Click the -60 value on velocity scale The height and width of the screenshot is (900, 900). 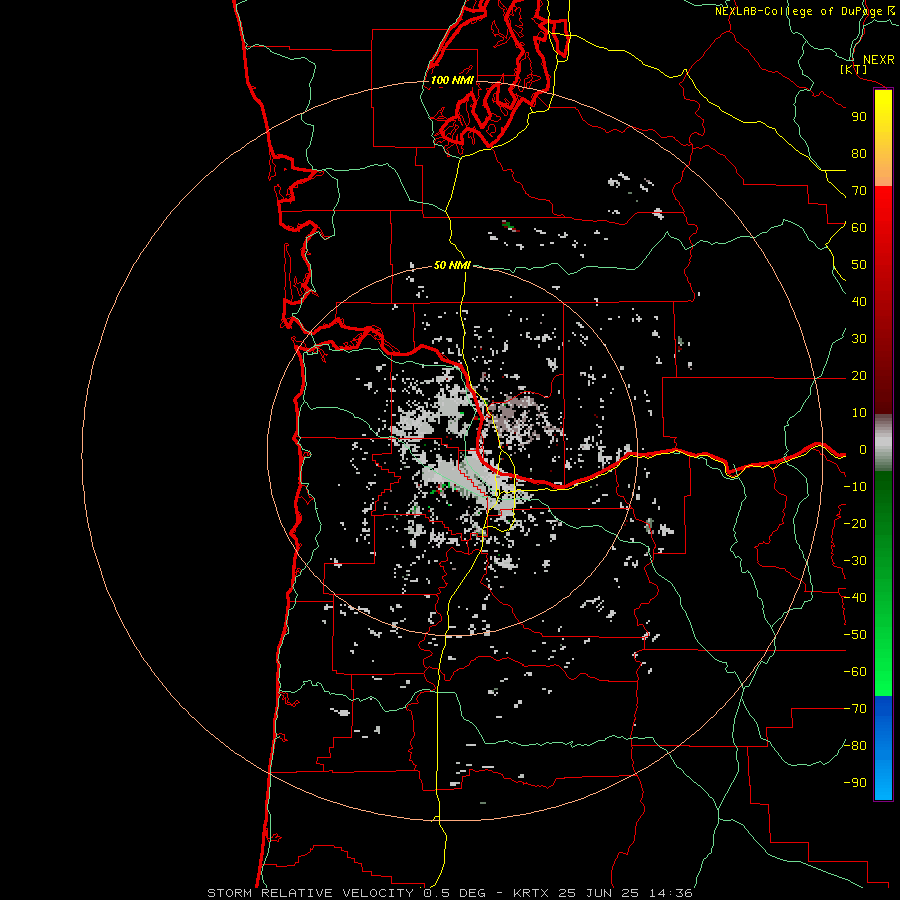coord(855,672)
